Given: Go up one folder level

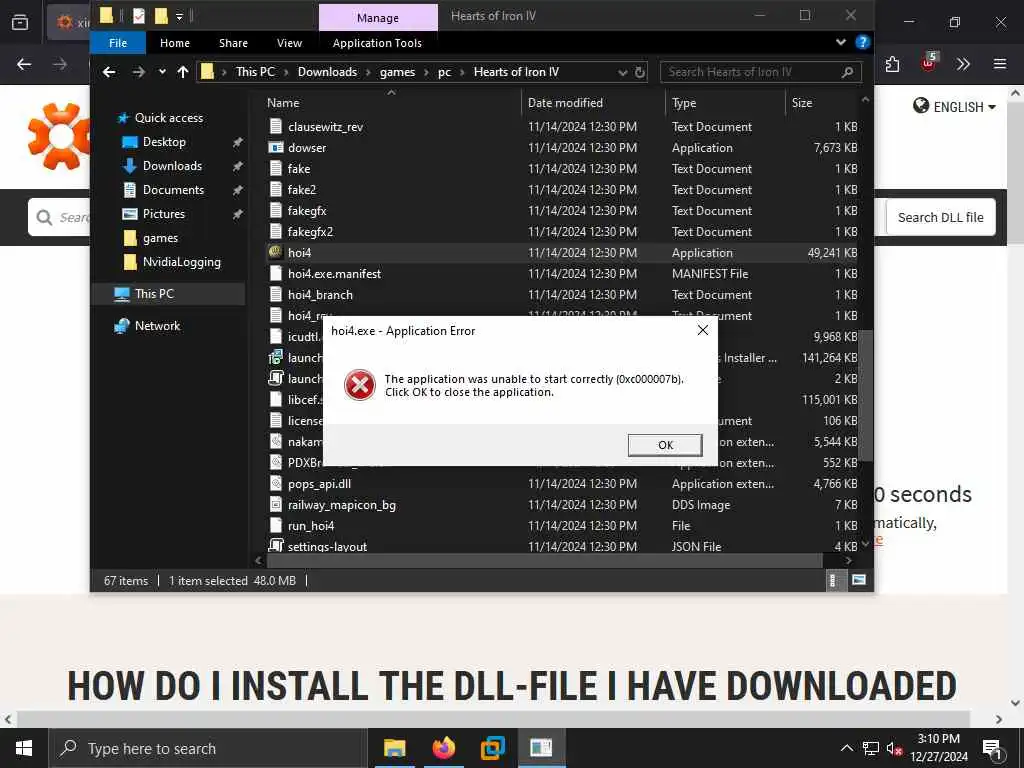Looking at the screenshot, I should (x=183, y=72).
